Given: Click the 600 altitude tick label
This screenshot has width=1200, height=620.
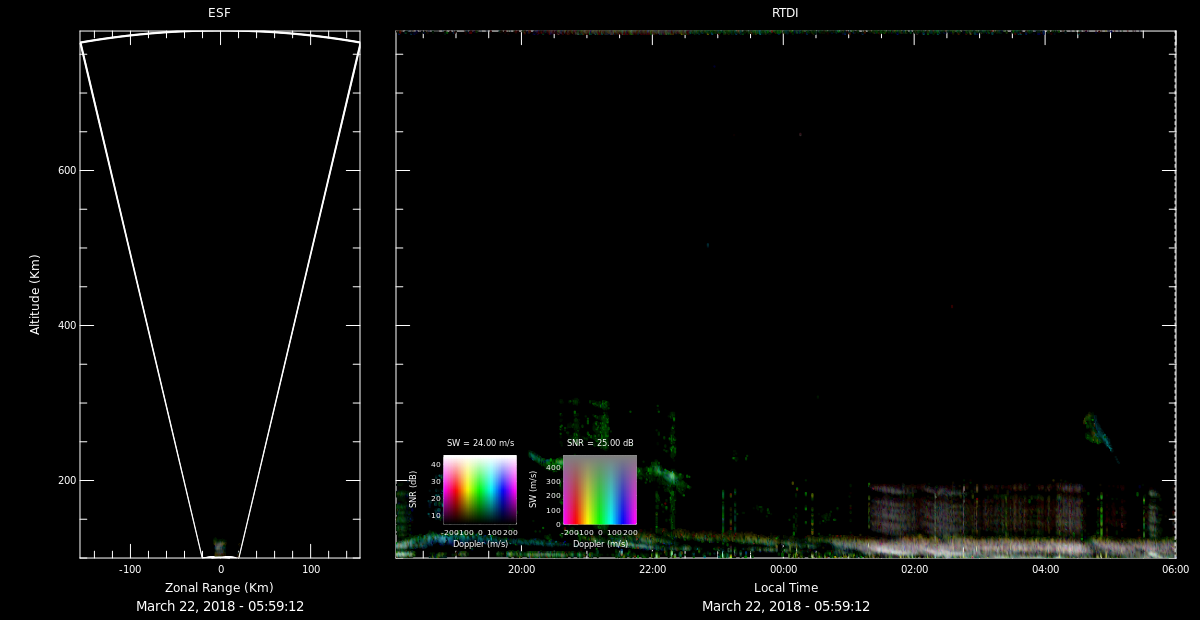Looking at the screenshot, I should click(x=67, y=171).
